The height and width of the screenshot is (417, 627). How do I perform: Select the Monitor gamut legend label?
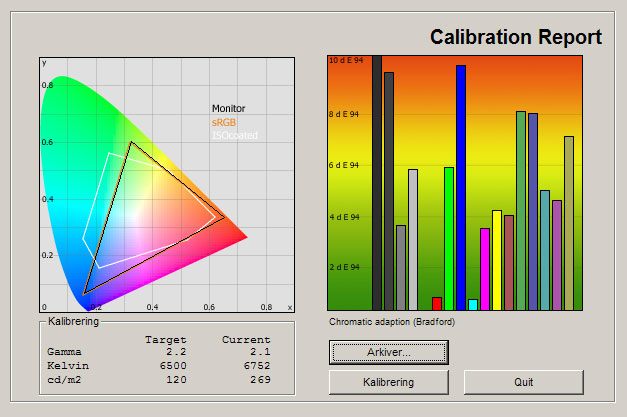pos(228,108)
